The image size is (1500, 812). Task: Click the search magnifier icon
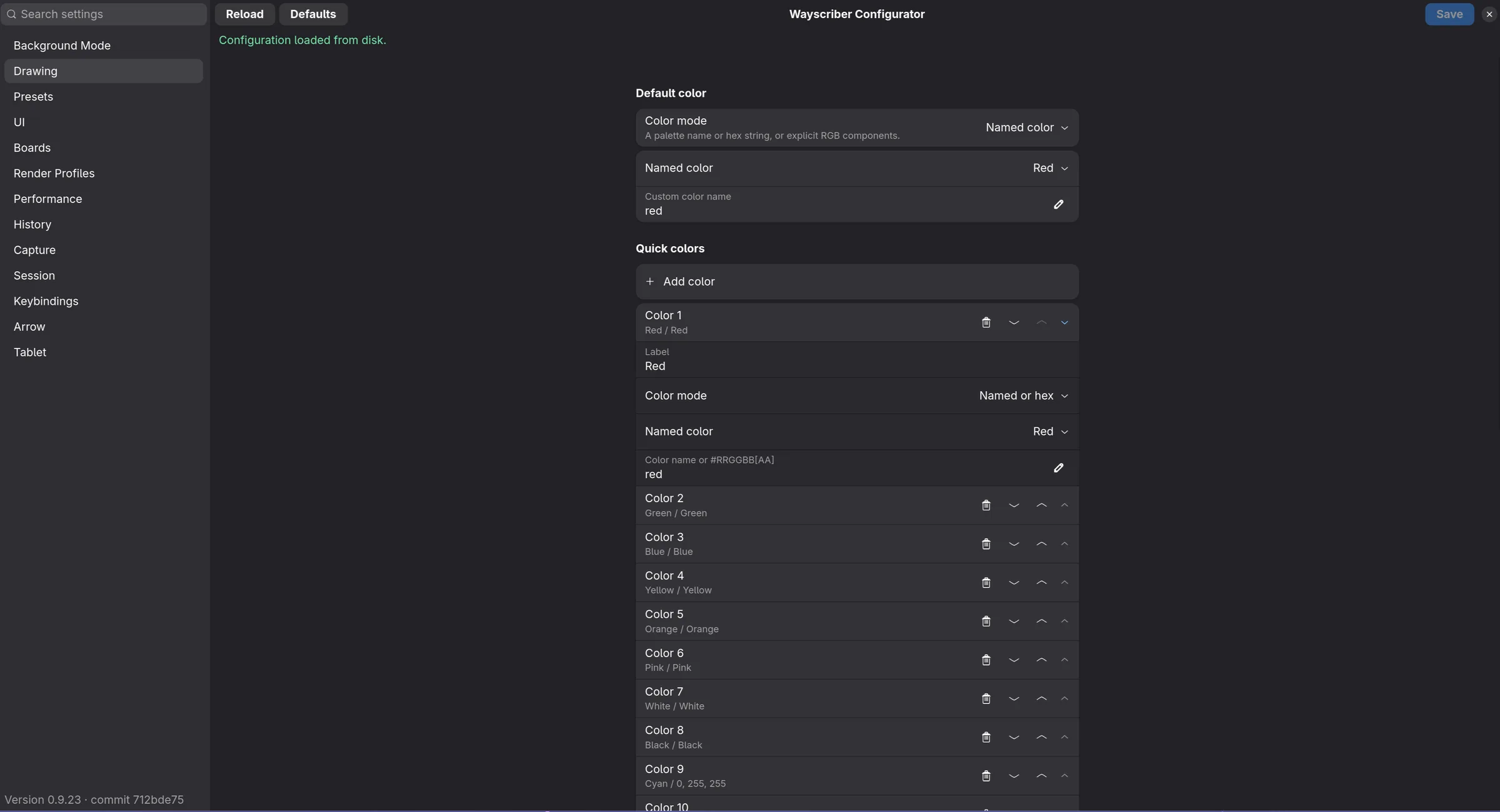click(11, 14)
